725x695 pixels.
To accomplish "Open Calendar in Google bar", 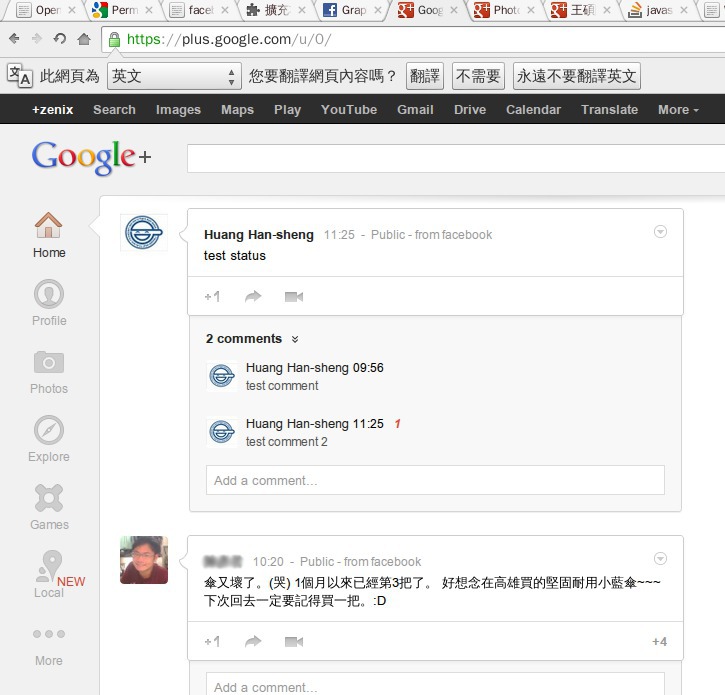I will point(533,110).
